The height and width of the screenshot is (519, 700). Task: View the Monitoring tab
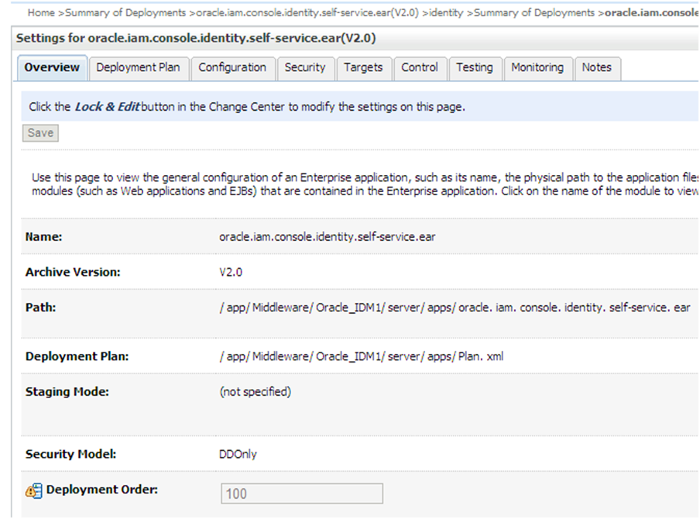(x=538, y=67)
